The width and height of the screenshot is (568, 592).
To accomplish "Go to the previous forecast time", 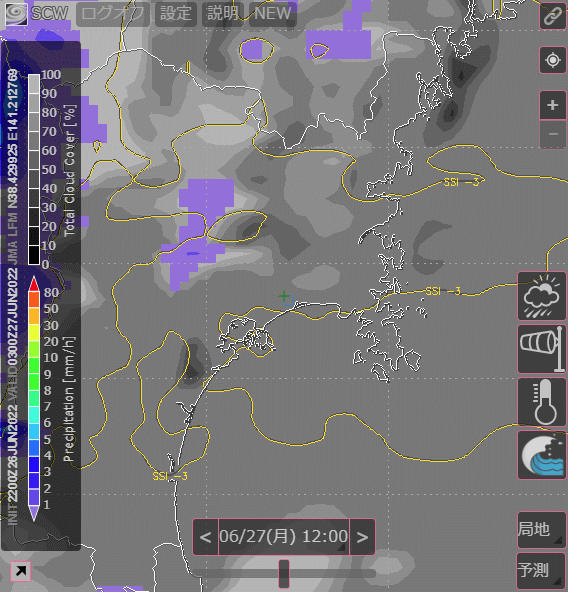I will (205, 537).
